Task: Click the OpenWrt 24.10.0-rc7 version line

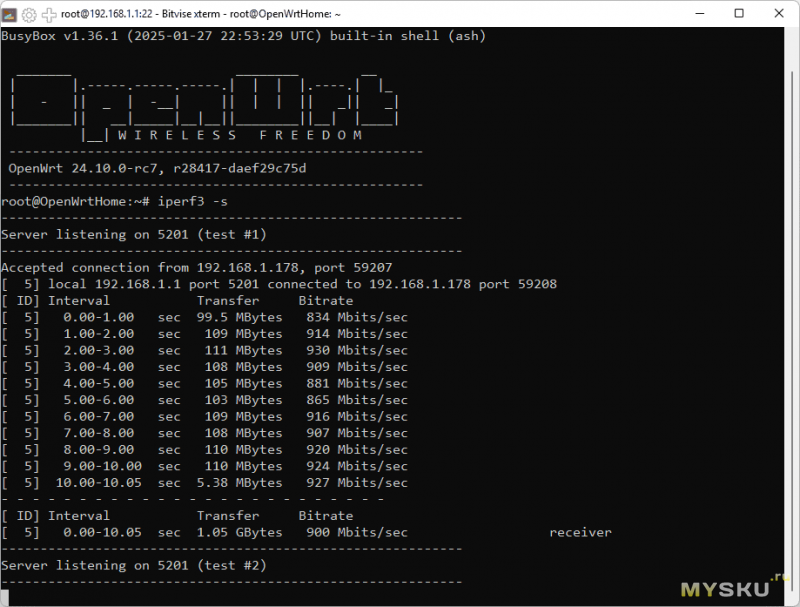Action: tap(157, 168)
